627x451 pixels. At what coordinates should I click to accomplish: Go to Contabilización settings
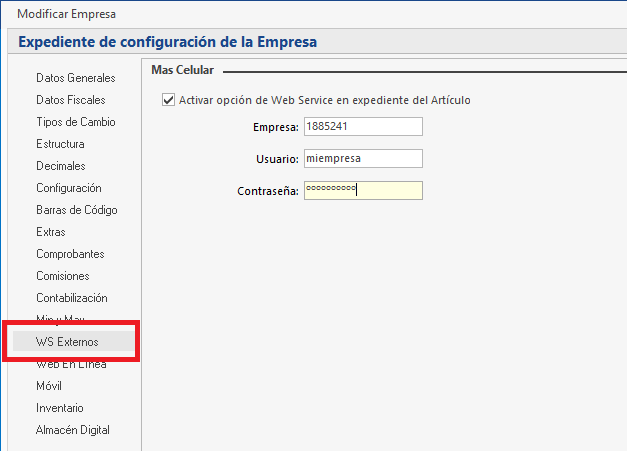(x=72, y=298)
